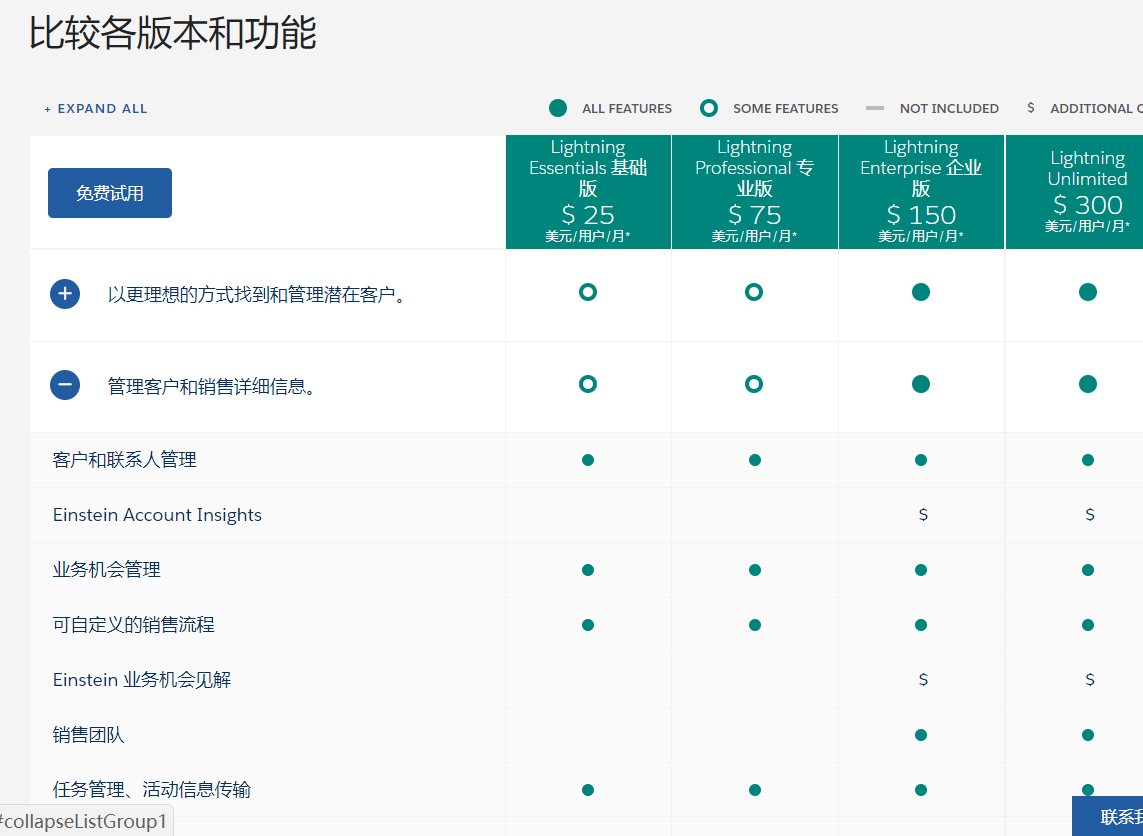Open the 任务管理、活动信息传输 feature link
Image resolution: width=1143 pixels, height=836 pixels.
click(x=150, y=789)
